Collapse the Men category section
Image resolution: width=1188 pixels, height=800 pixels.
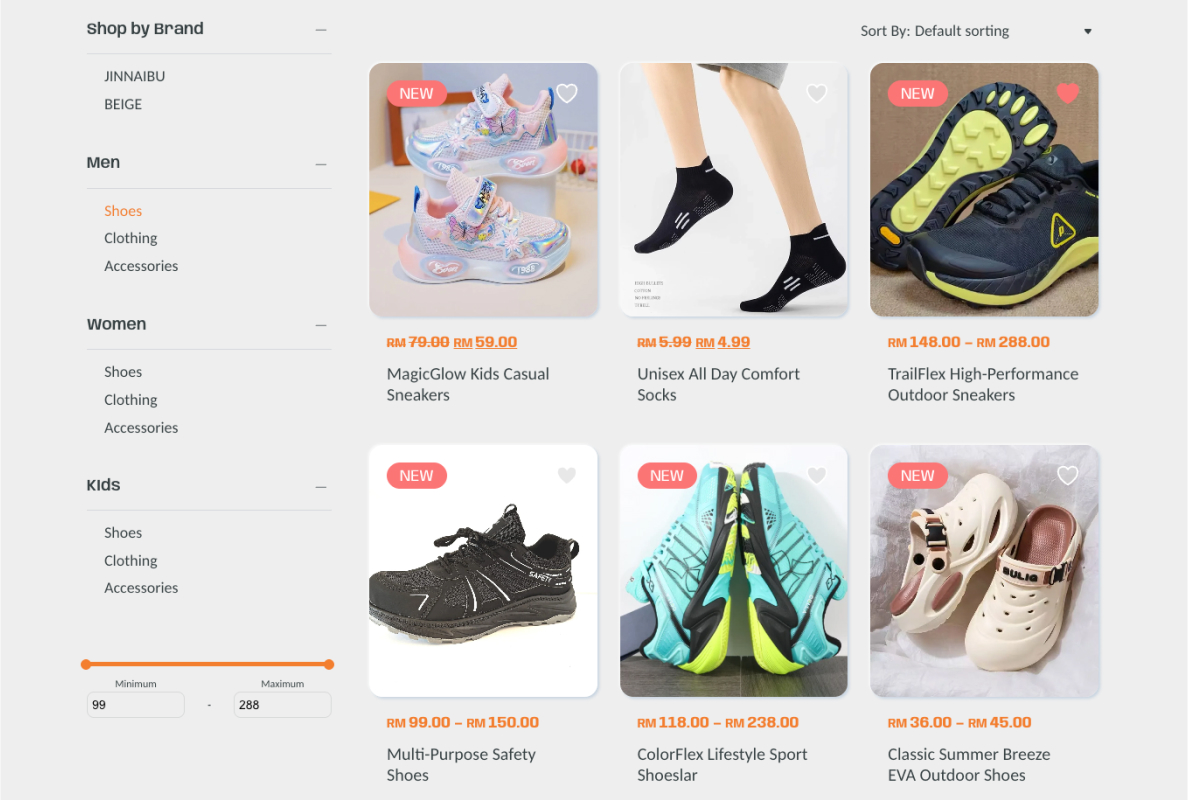point(321,164)
